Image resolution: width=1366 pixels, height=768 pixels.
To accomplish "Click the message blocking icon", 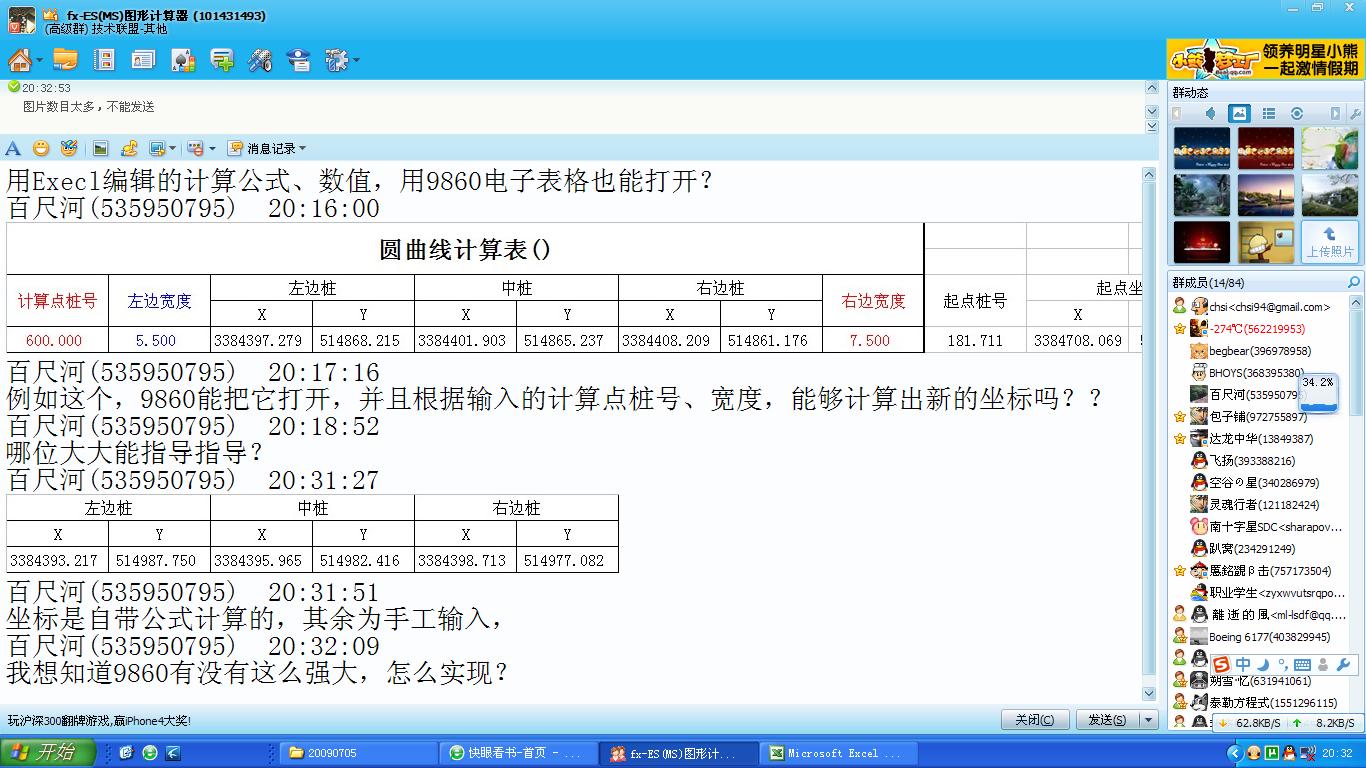I will [x=195, y=148].
